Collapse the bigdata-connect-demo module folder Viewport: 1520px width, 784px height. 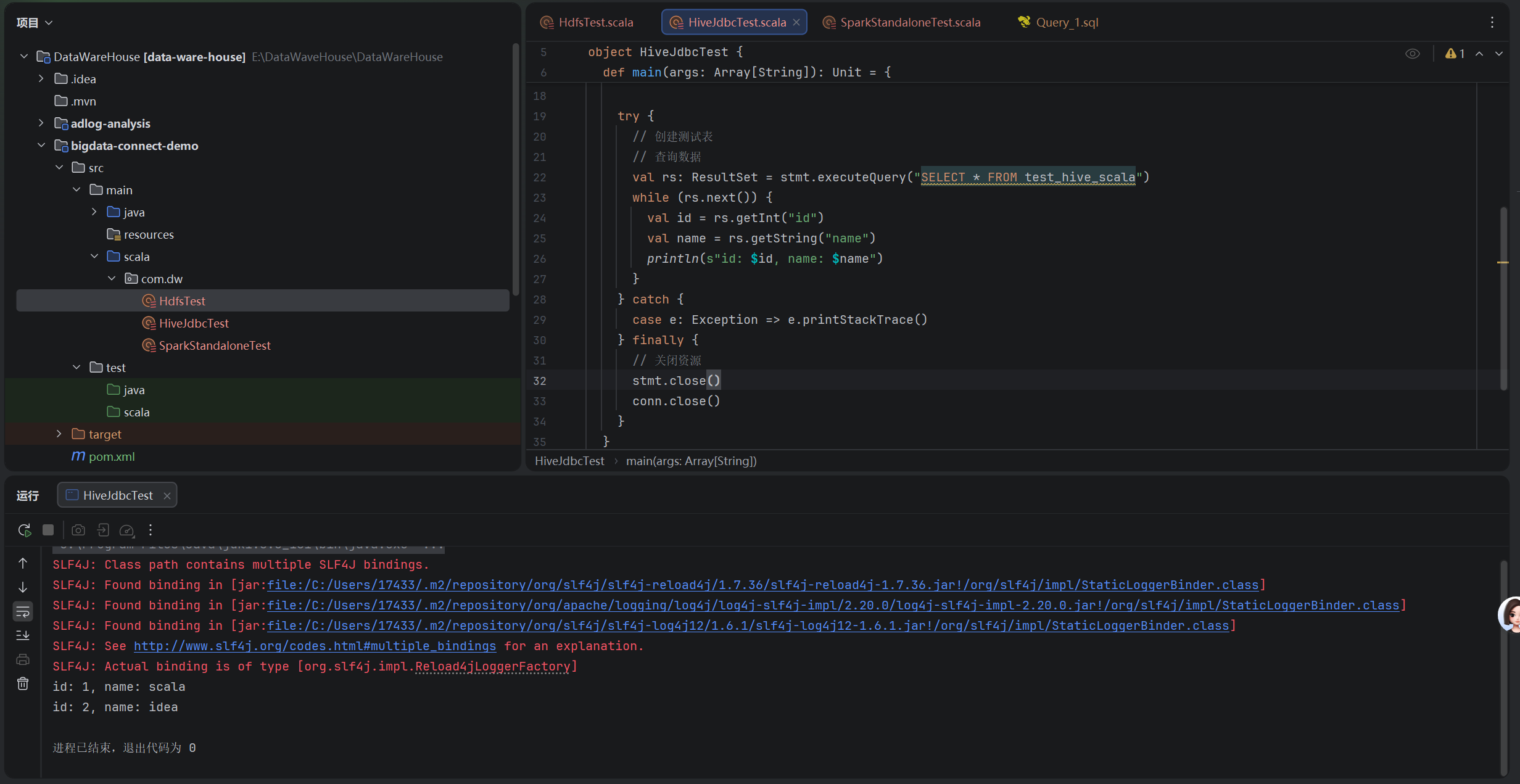coord(41,146)
